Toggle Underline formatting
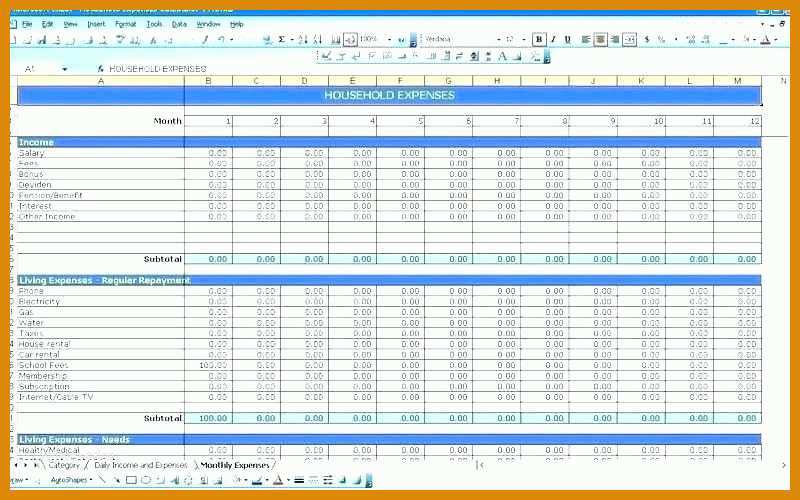 [x=567, y=39]
